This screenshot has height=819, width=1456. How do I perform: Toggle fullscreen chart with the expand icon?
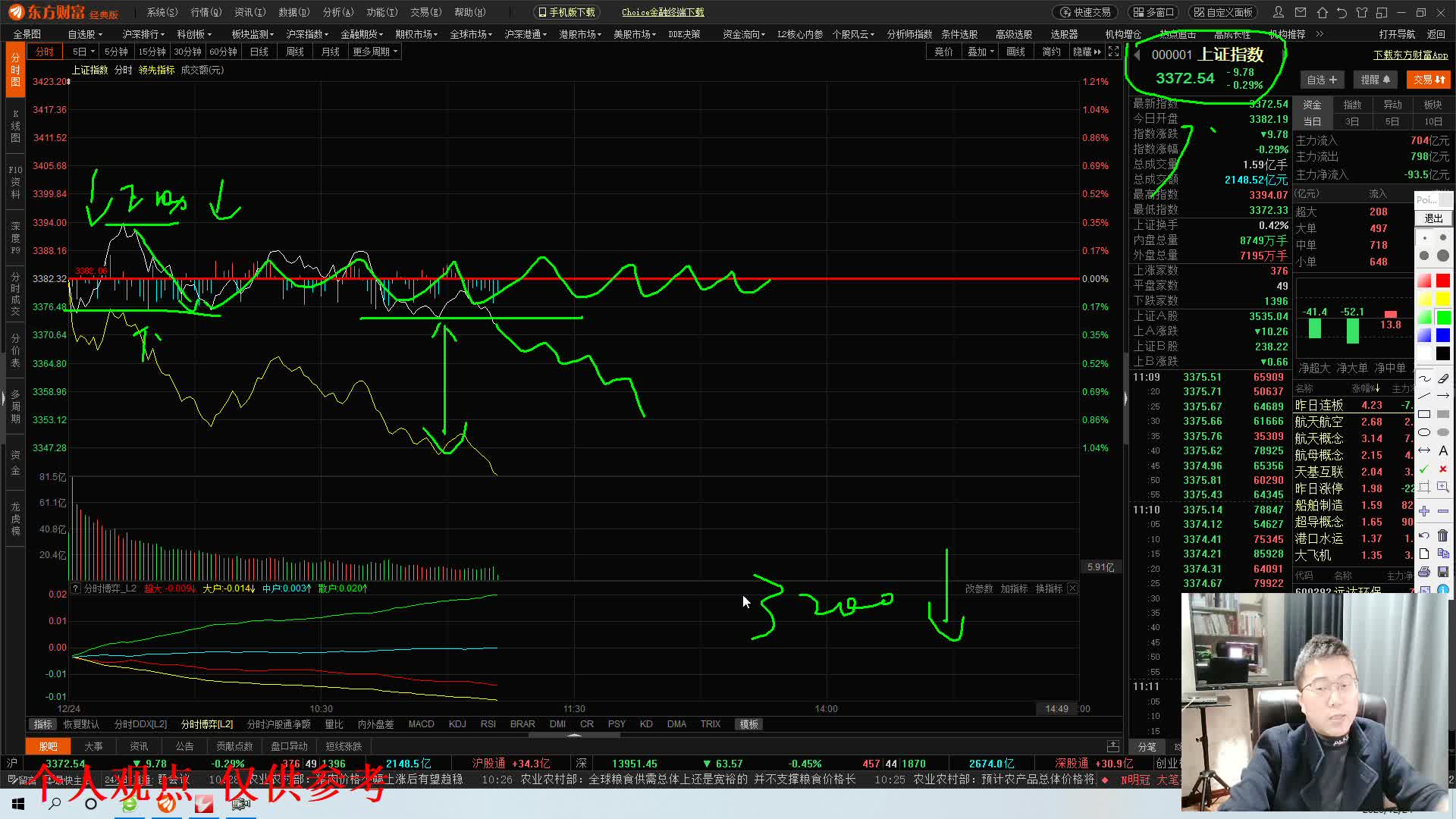[1113, 52]
